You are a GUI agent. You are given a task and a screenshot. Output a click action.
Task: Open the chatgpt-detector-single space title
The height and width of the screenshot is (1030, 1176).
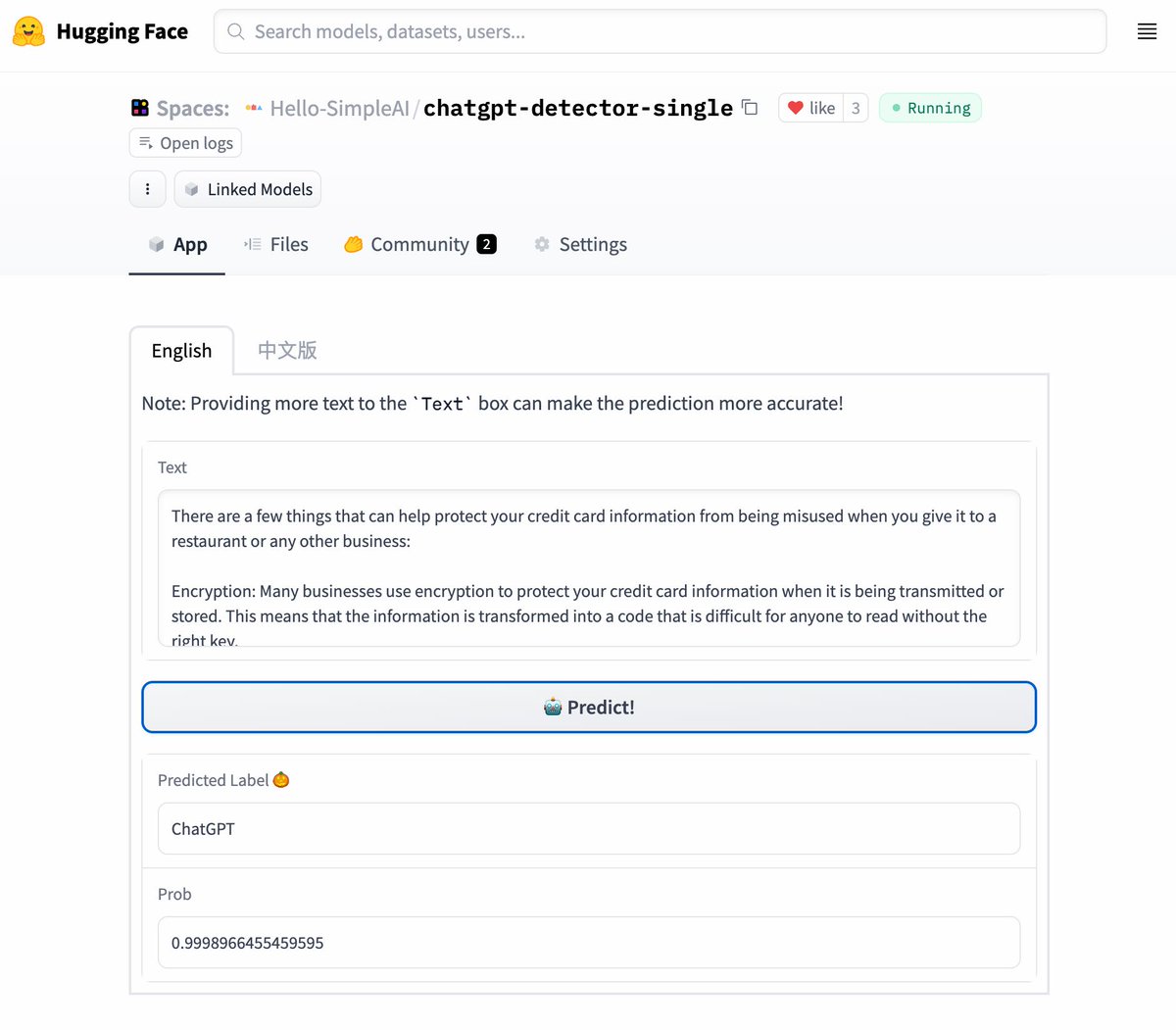[578, 108]
